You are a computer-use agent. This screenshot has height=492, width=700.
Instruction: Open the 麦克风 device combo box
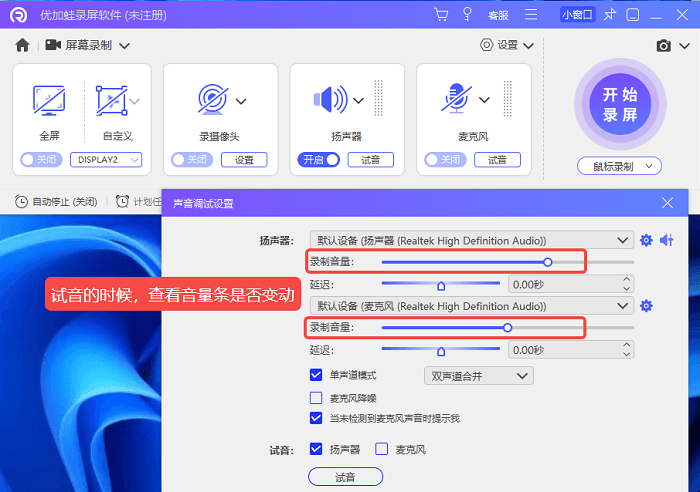pyautogui.click(x=472, y=306)
